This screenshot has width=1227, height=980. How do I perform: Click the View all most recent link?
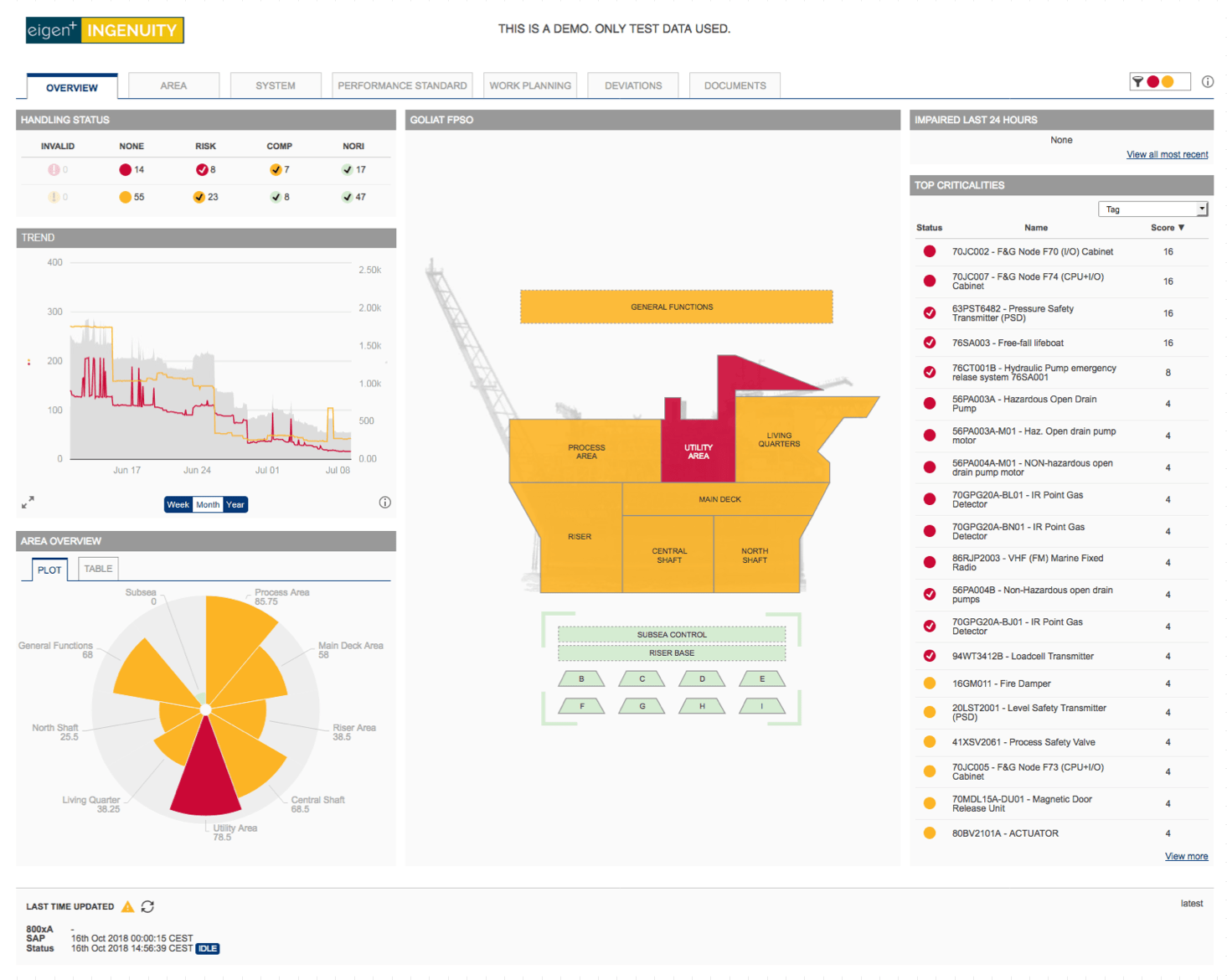point(1167,154)
